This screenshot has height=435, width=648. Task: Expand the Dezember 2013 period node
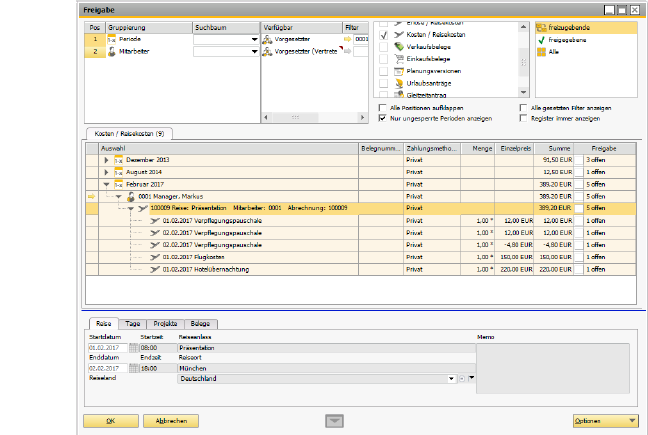107,159
